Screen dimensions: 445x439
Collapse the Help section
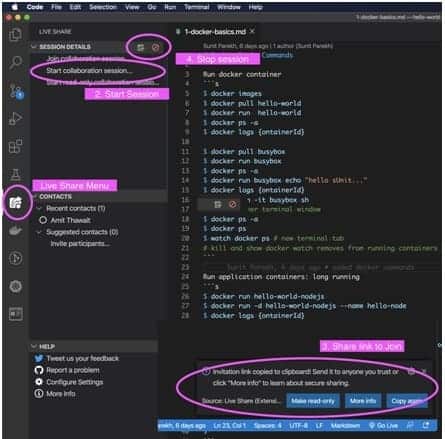[34, 346]
